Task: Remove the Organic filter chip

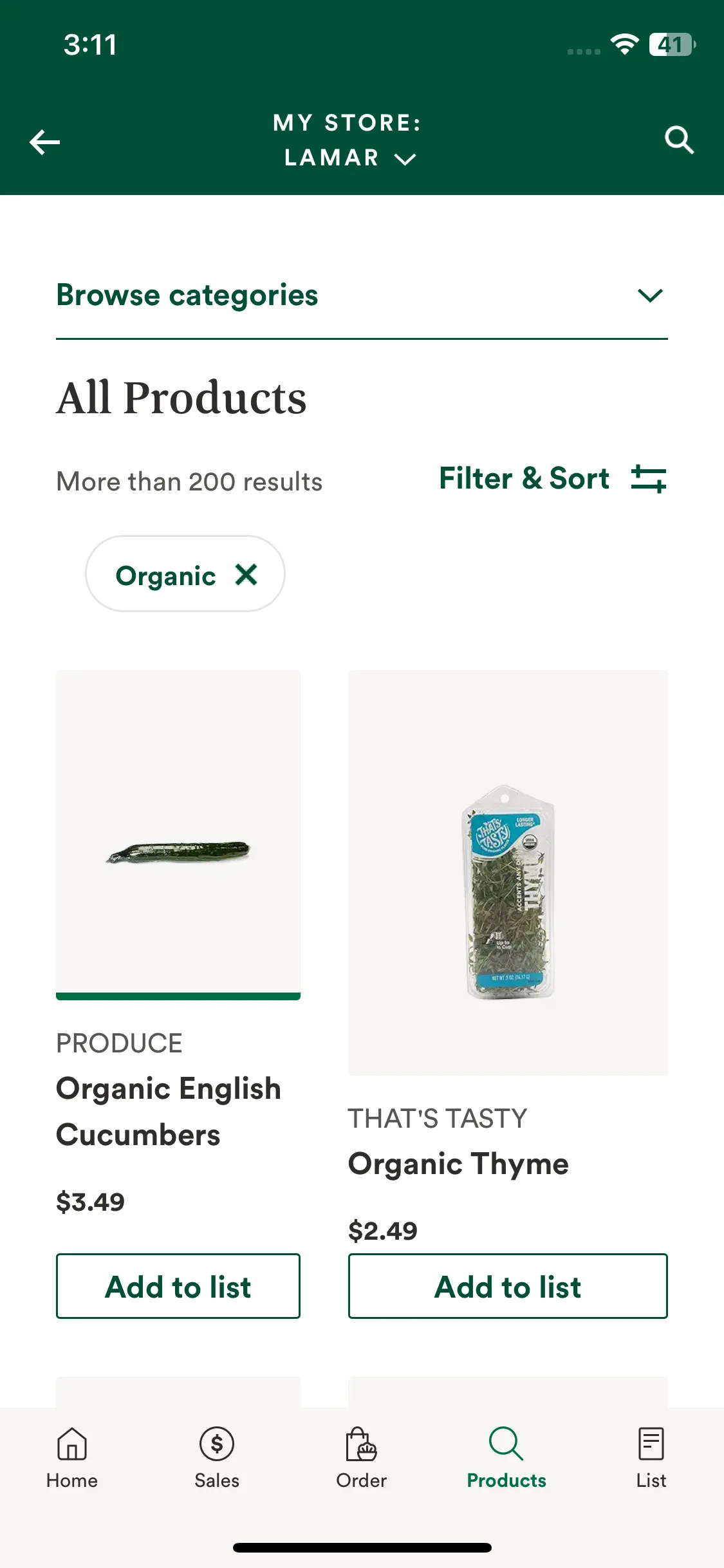Action: tap(246, 574)
